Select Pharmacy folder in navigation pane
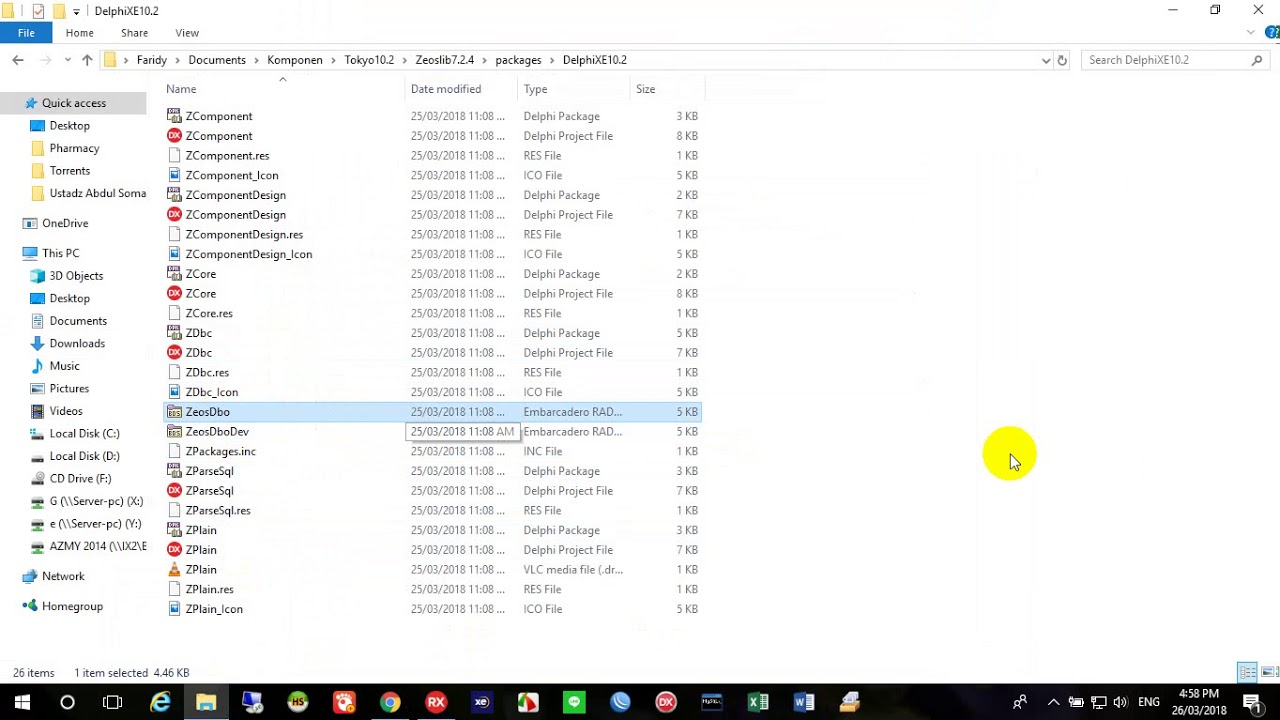Image resolution: width=1280 pixels, height=720 pixels. [74, 148]
